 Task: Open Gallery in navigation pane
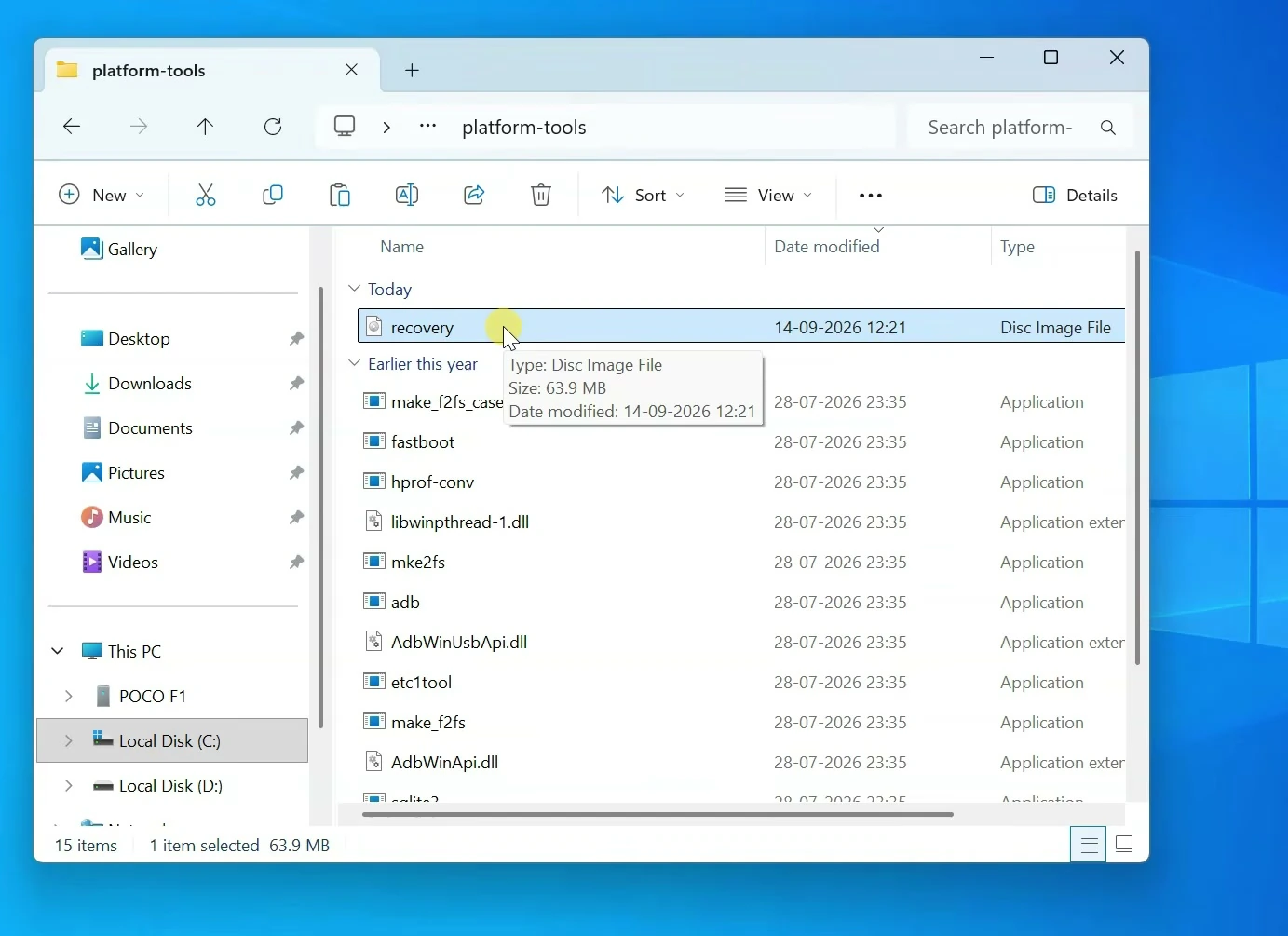pyautogui.click(x=119, y=249)
